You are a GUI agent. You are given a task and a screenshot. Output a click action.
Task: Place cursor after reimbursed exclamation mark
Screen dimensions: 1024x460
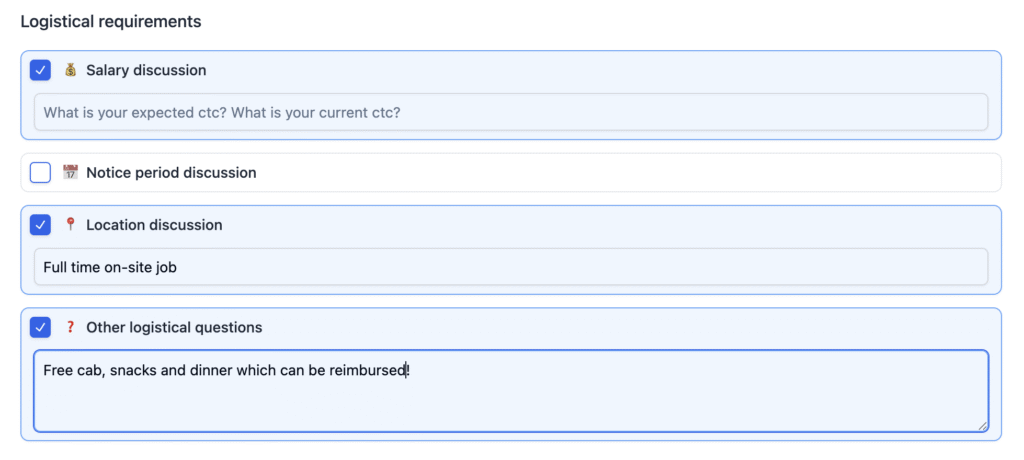click(411, 371)
